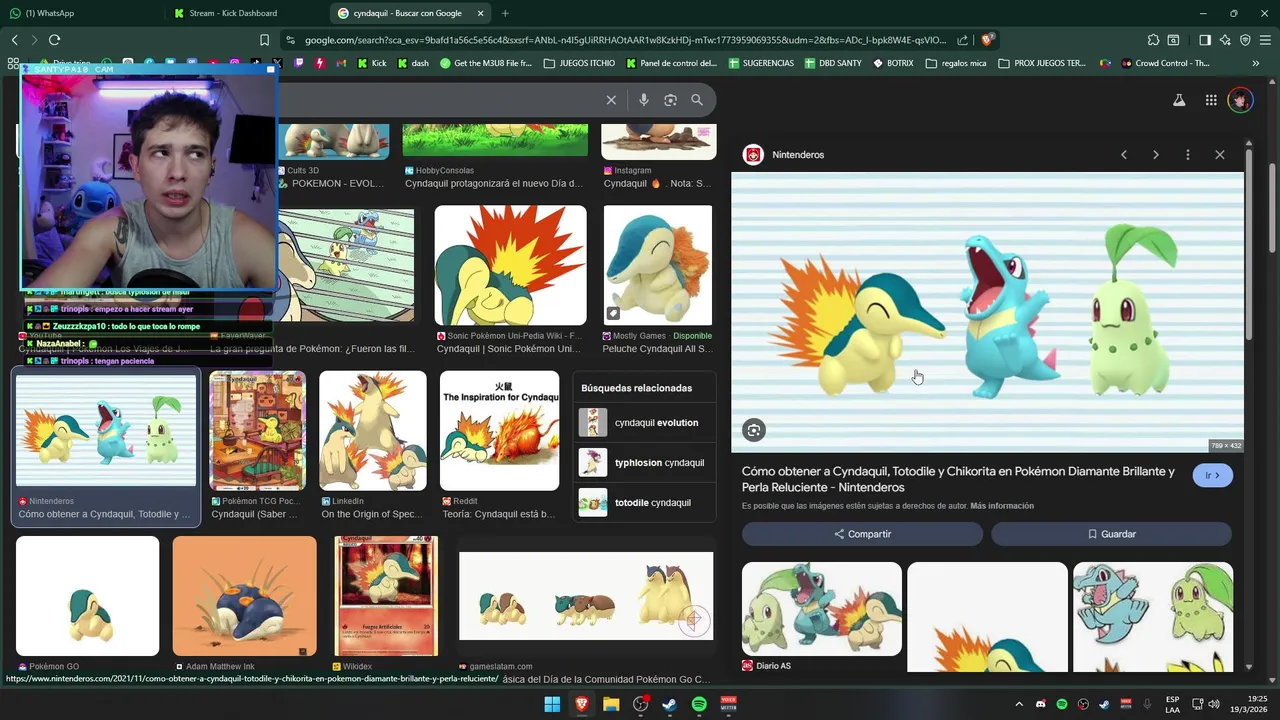Open a new browser tab

click(505, 13)
